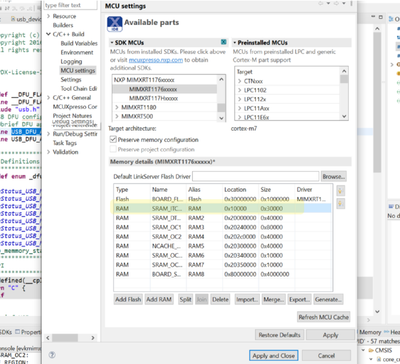
Task: Click Preinstalled MCUs list scroll-down arrow
Action: (344, 116)
